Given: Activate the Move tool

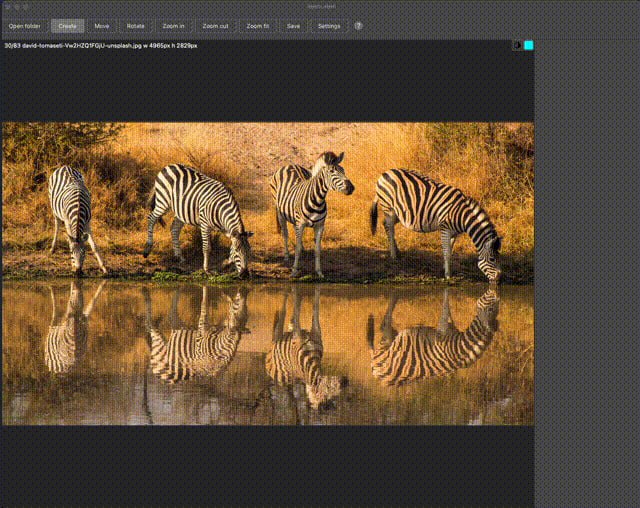Looking at the screenshot, I should point(102,26).
